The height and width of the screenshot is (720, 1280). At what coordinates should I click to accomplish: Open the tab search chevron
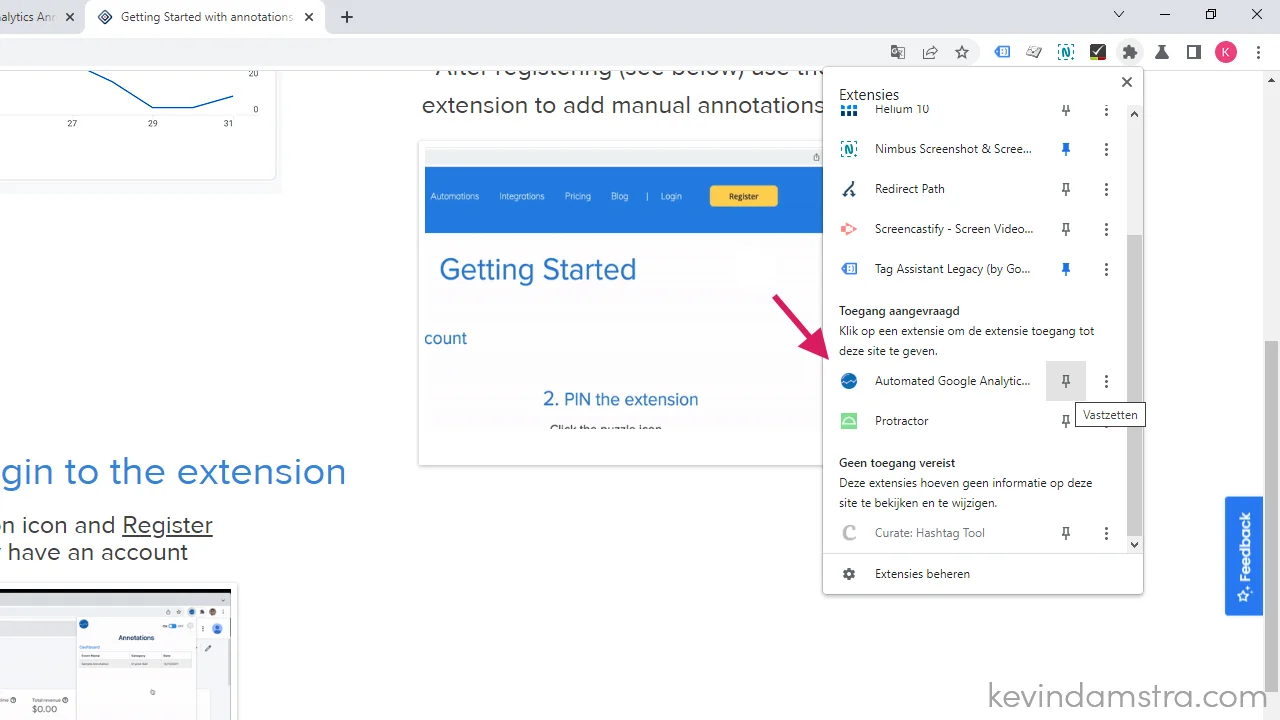(x=1119, y=14)
